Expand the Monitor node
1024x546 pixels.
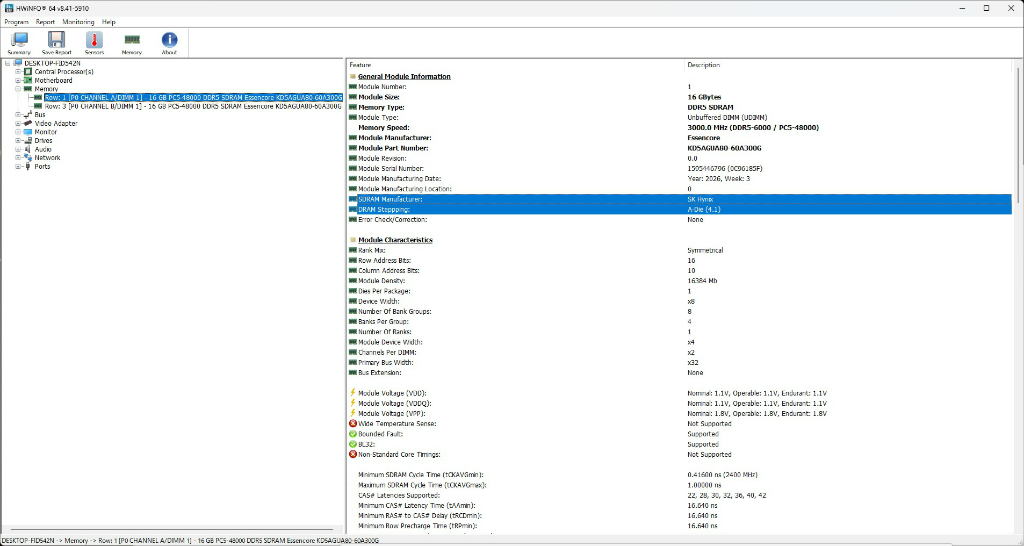pyautogui.click(x=18, y=132)
